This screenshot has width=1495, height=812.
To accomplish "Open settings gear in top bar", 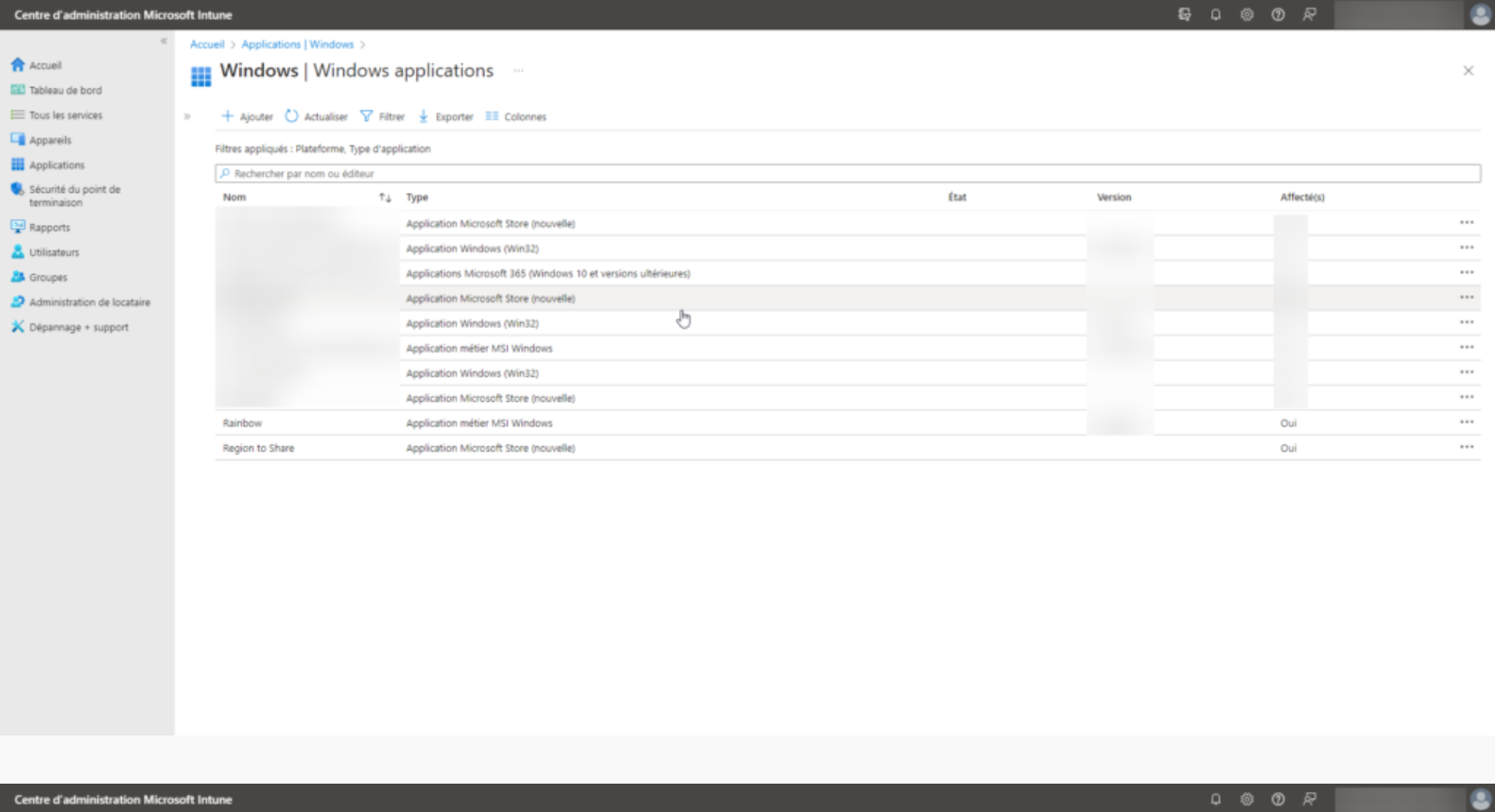I will (x=1247, y=15).
